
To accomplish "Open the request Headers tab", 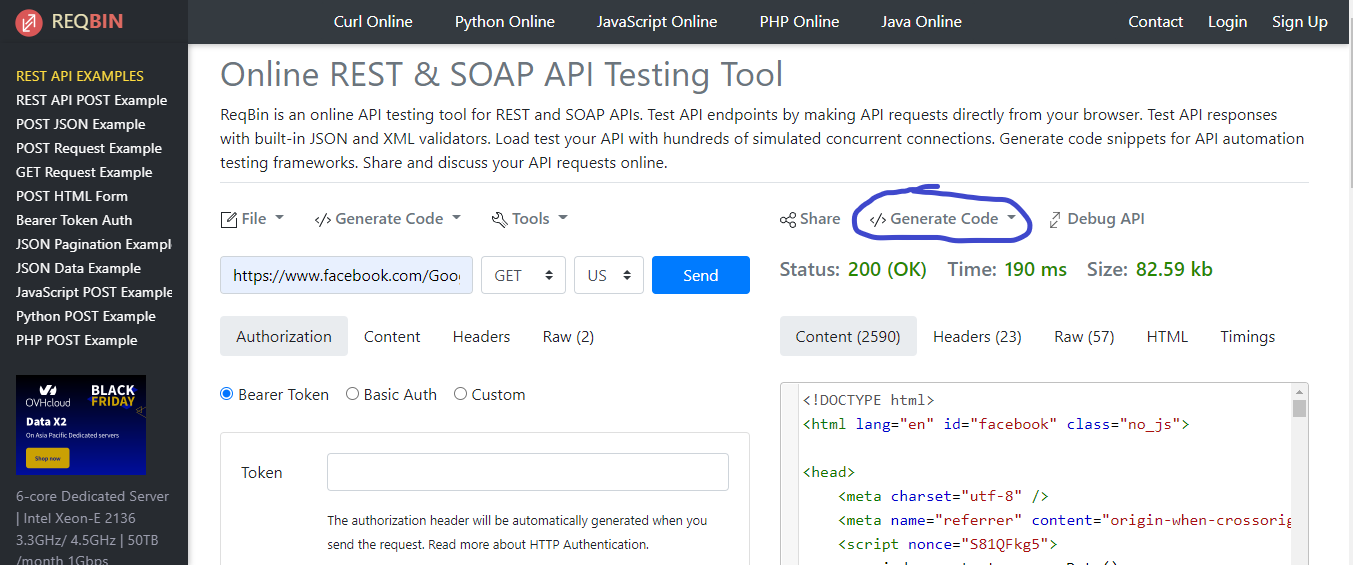I will pos(481,336).
